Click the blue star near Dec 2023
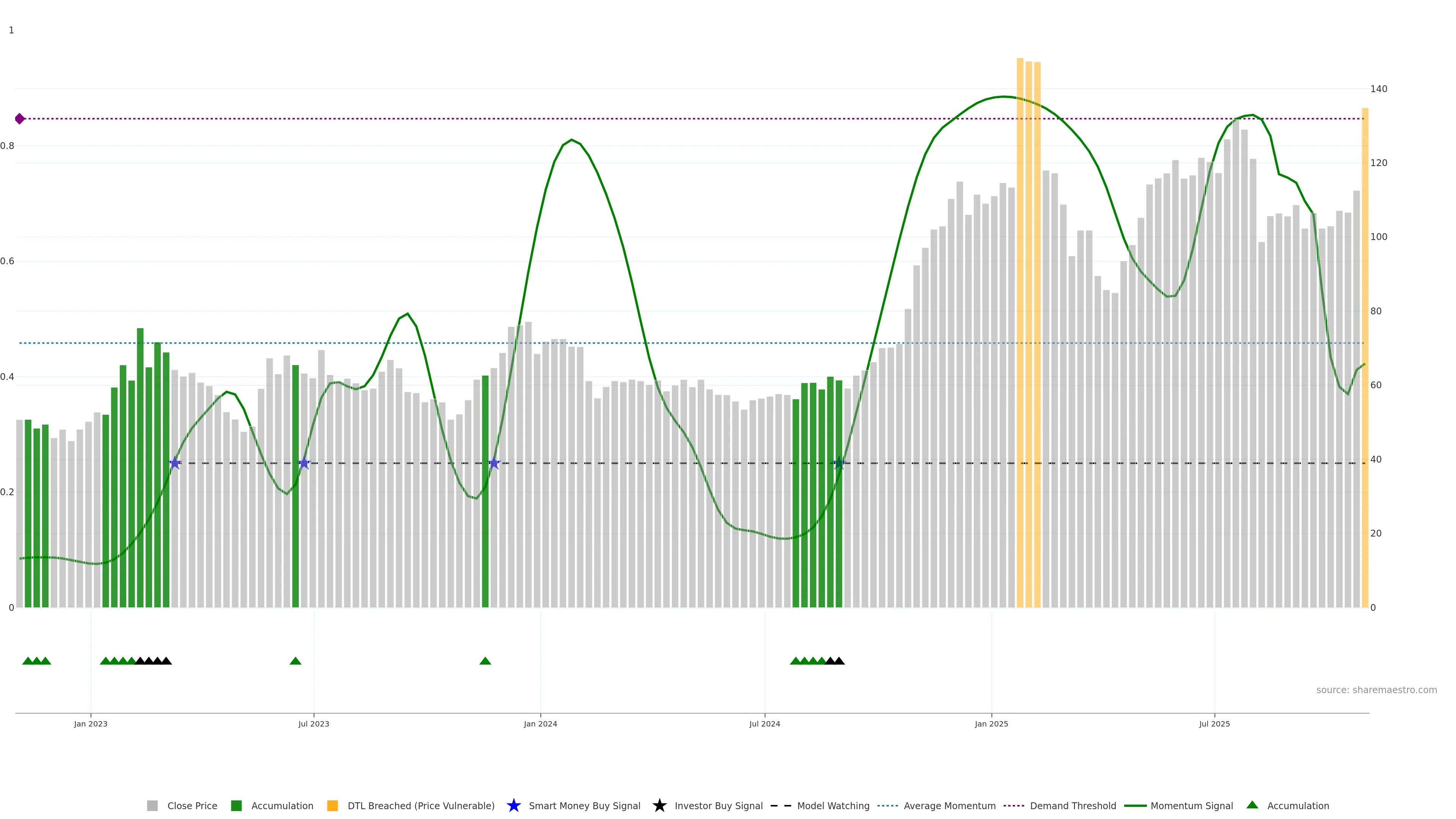The width and height of the screenshot is (1456, 819). 494,463
